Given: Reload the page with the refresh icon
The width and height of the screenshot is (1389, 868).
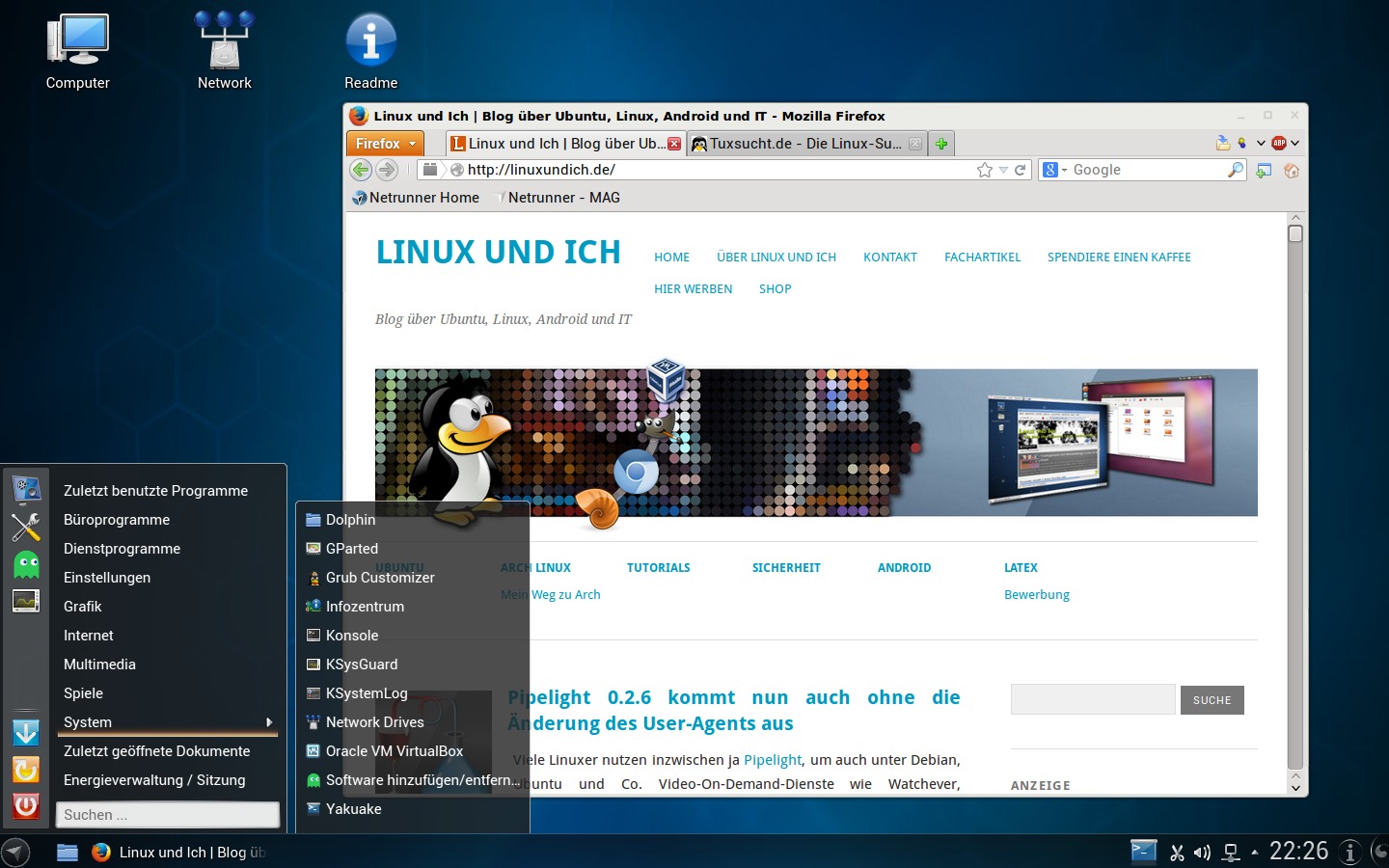Looking at the screenshot, I should coord(1020,170).
